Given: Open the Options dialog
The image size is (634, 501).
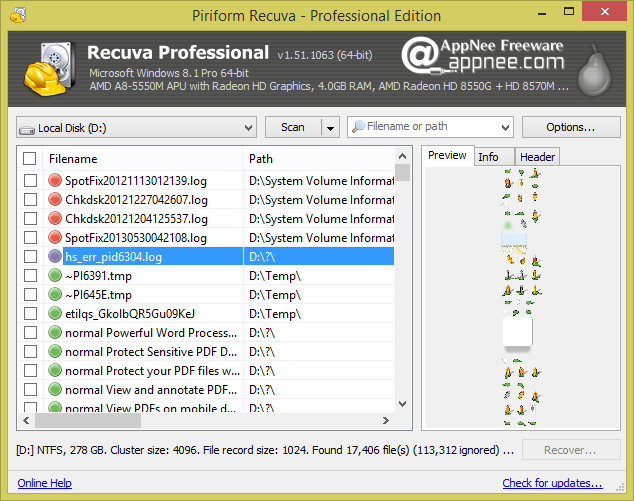Looking at the screenshot, I should pyautogui.click(x=571, y=127).
